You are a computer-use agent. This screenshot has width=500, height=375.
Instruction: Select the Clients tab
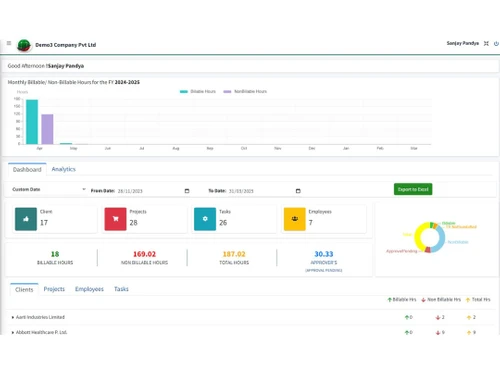coord(24,289)
